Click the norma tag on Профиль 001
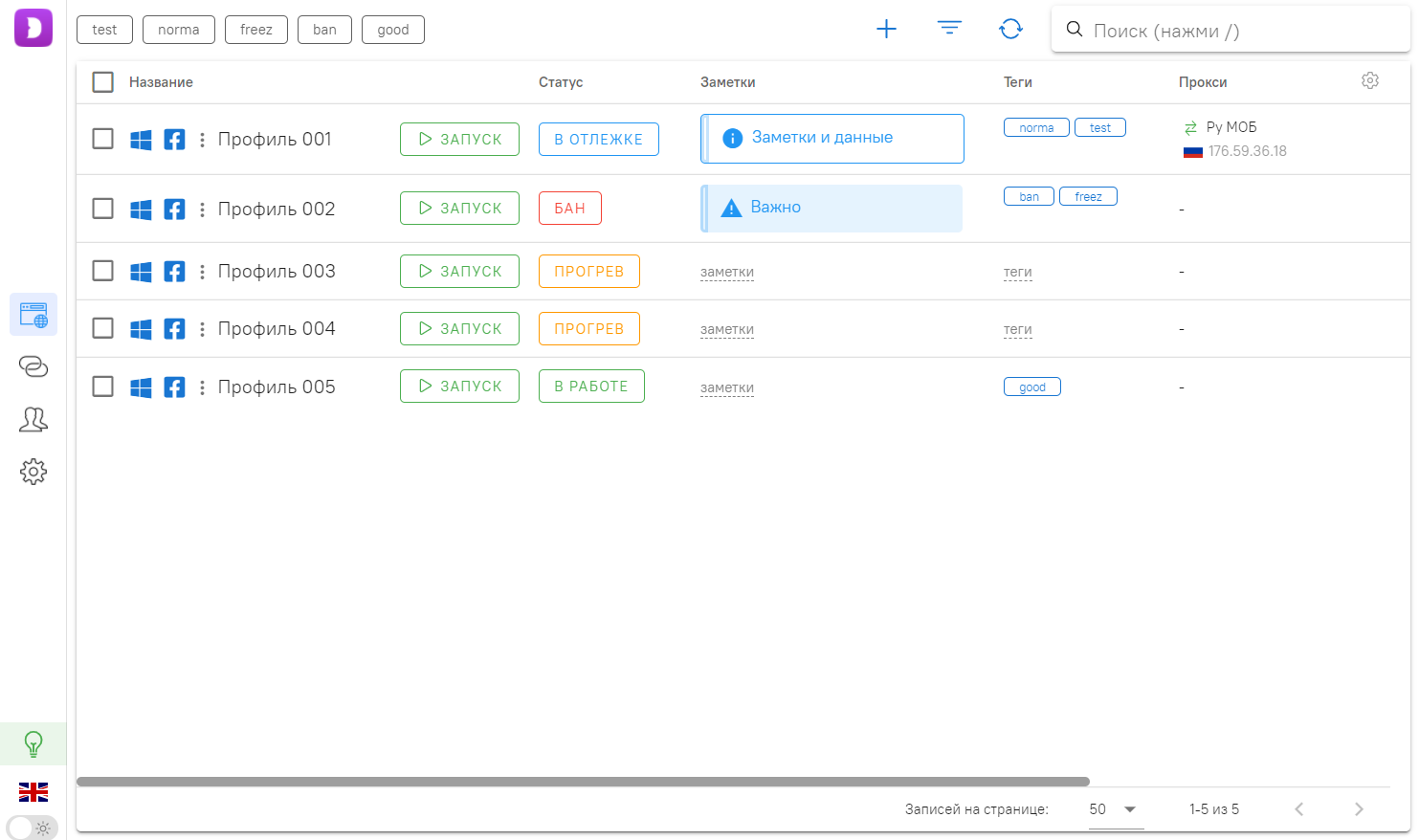This screenshot has width=1419, height=840. point(1036,127)
